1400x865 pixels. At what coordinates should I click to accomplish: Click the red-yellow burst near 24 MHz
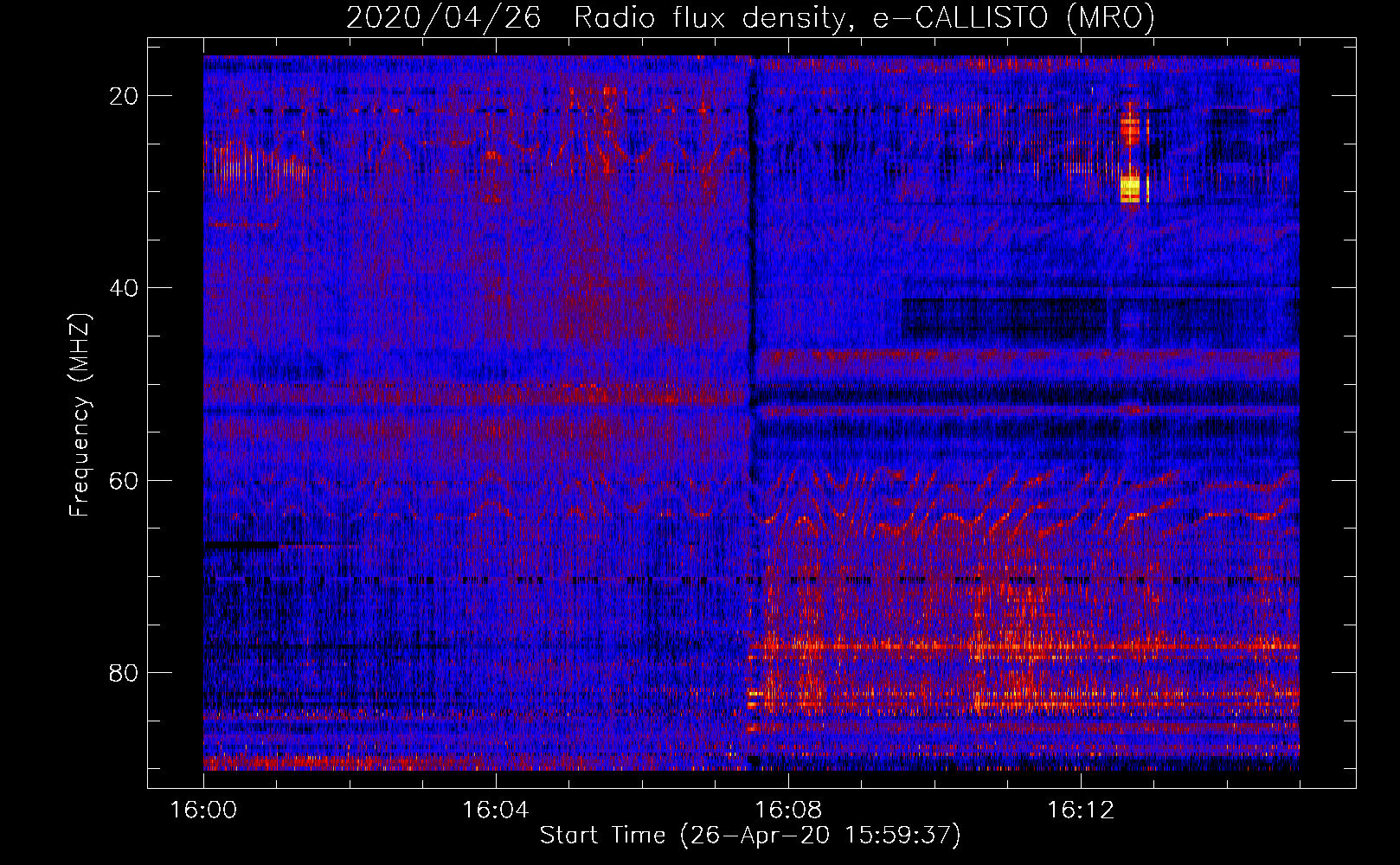[1130, 130]
